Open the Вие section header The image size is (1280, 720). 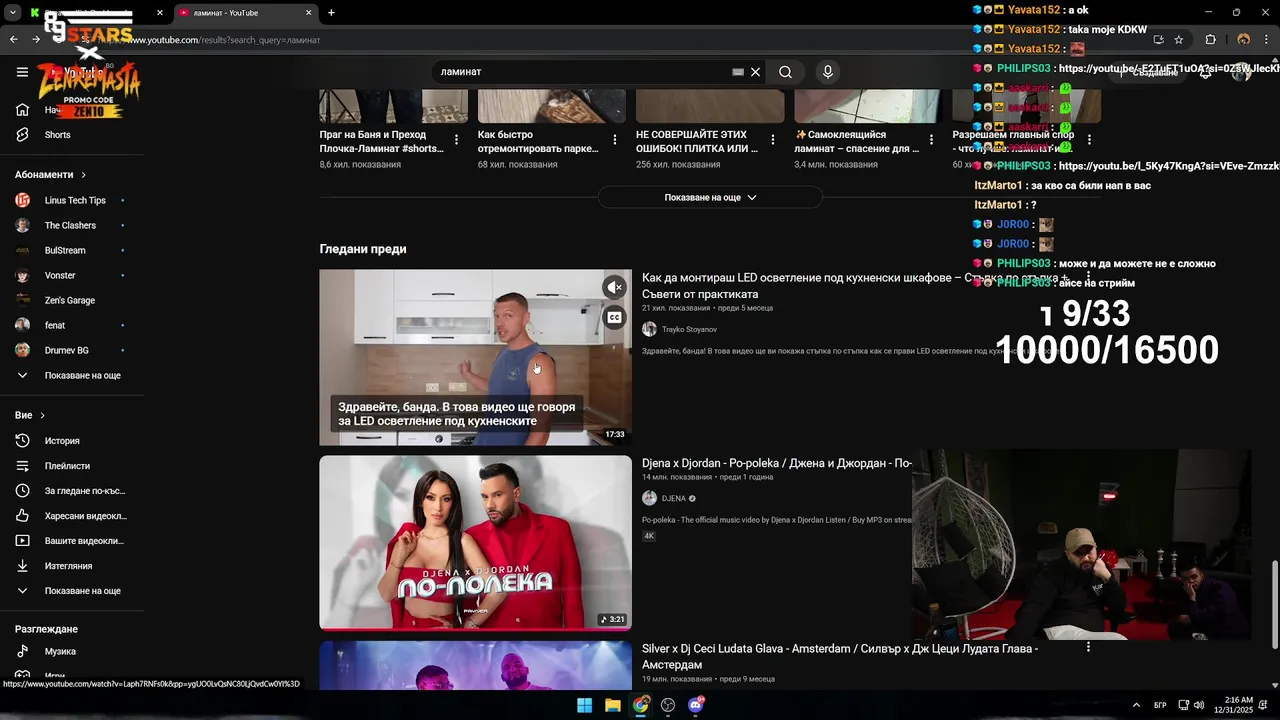point(30,415)
